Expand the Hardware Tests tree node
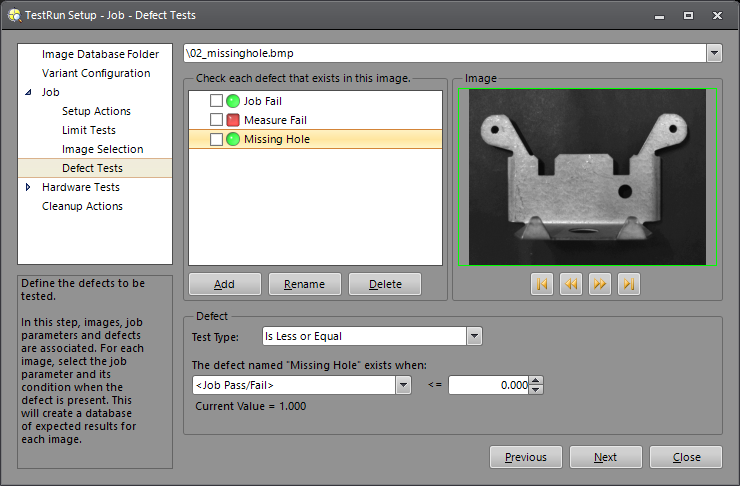Screen dimensions: 740x486 28,187
